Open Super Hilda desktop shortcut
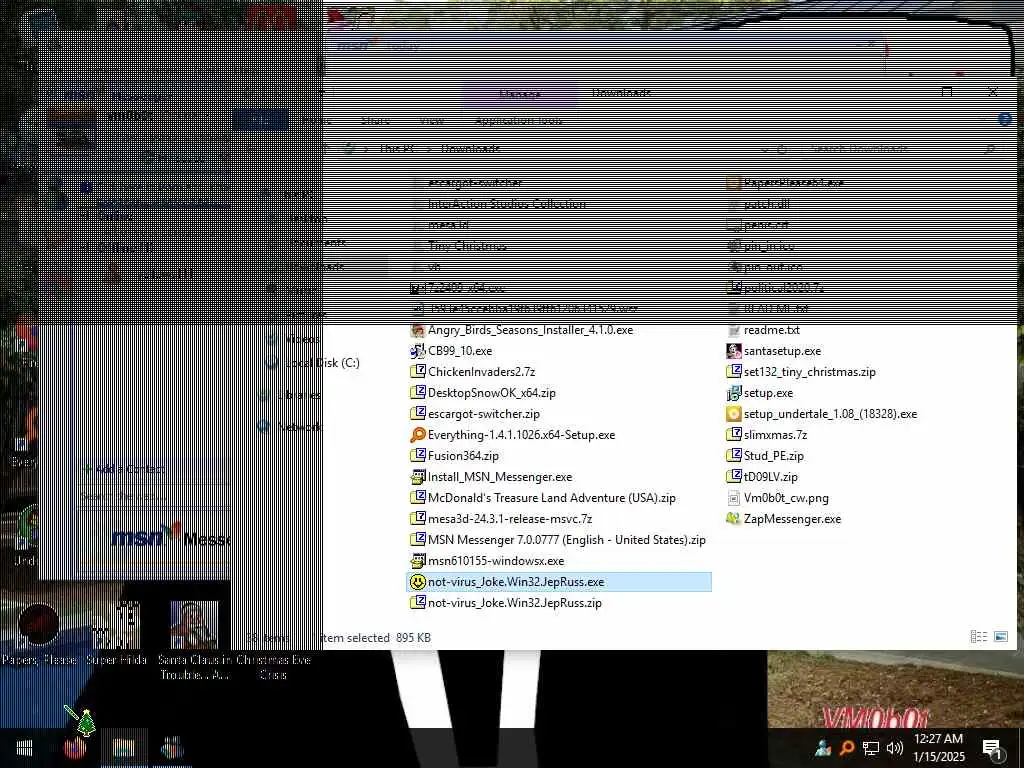Screen dimensions: 1024x768 point(116,633)
